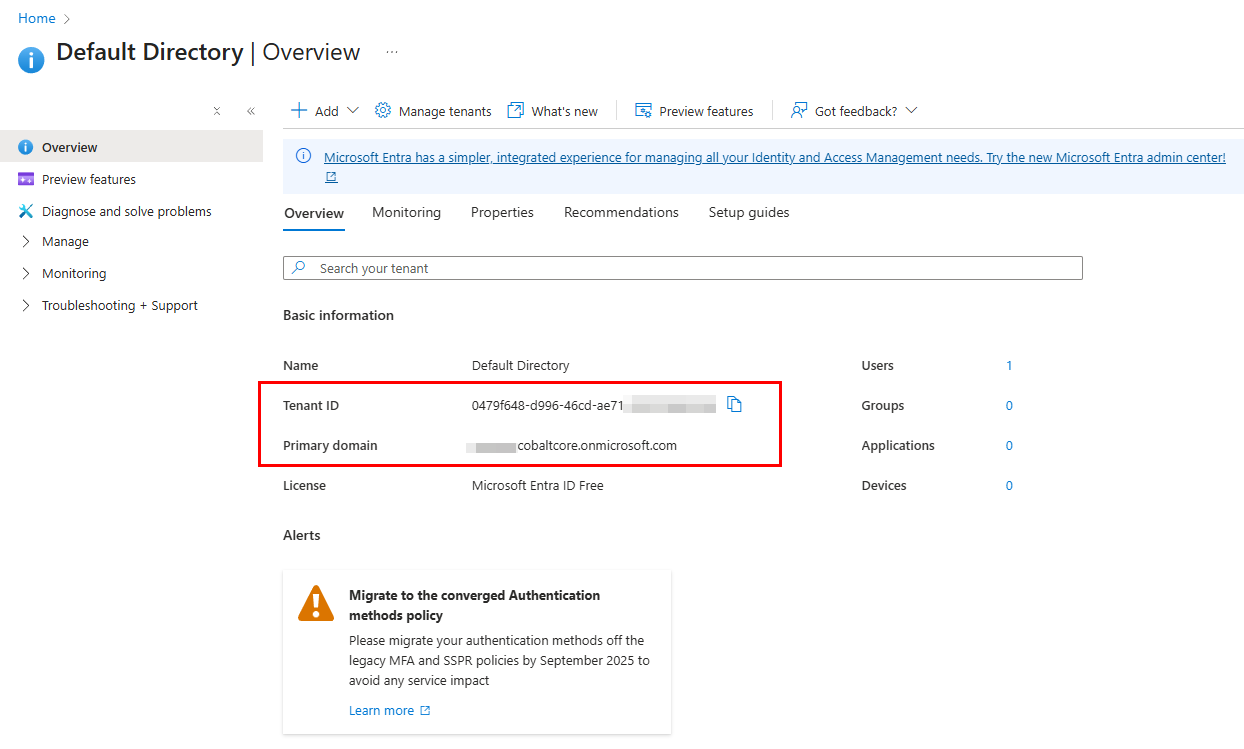Click the Diagnose and solve problems icon
Screen dimensions: 1244x749
click(x=26, y=211)
